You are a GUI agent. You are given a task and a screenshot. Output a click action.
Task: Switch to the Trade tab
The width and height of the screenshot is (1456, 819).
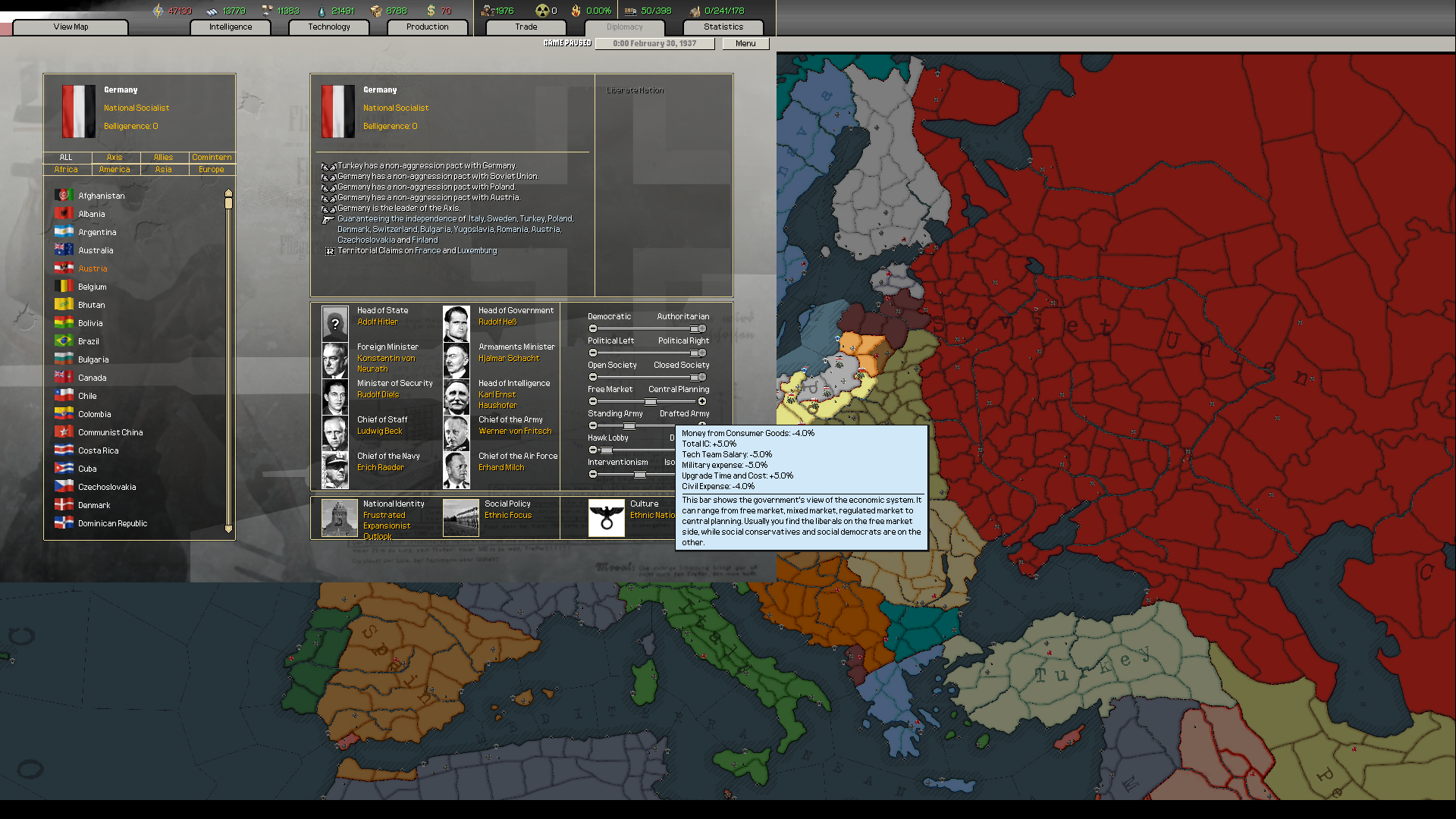(x=525, y=27)
